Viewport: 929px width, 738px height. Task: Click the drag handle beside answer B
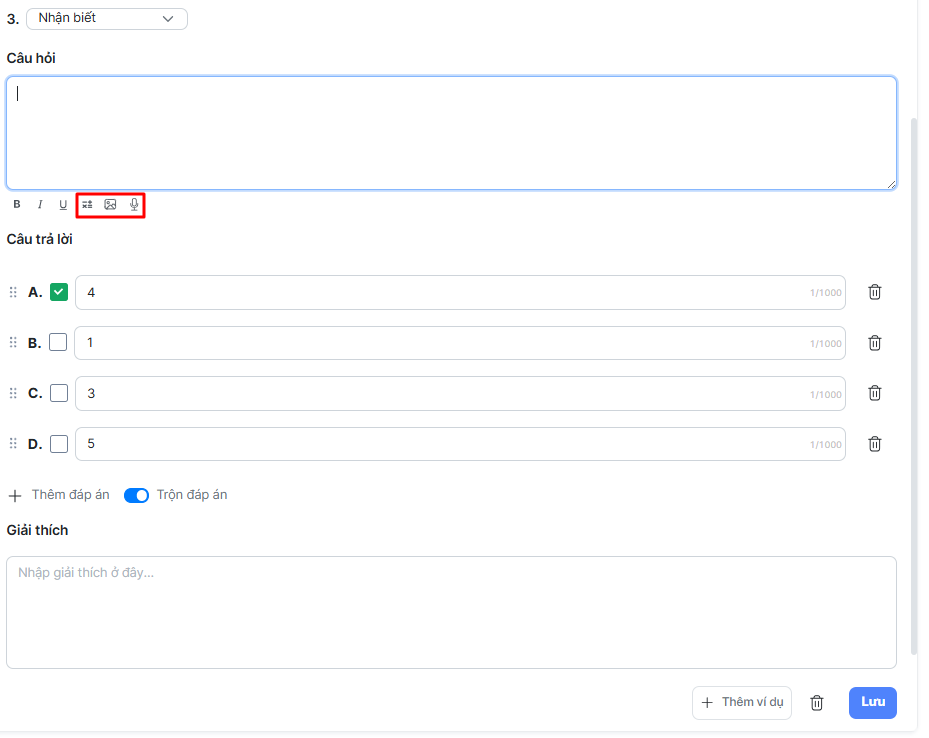(x=13, y=343)
